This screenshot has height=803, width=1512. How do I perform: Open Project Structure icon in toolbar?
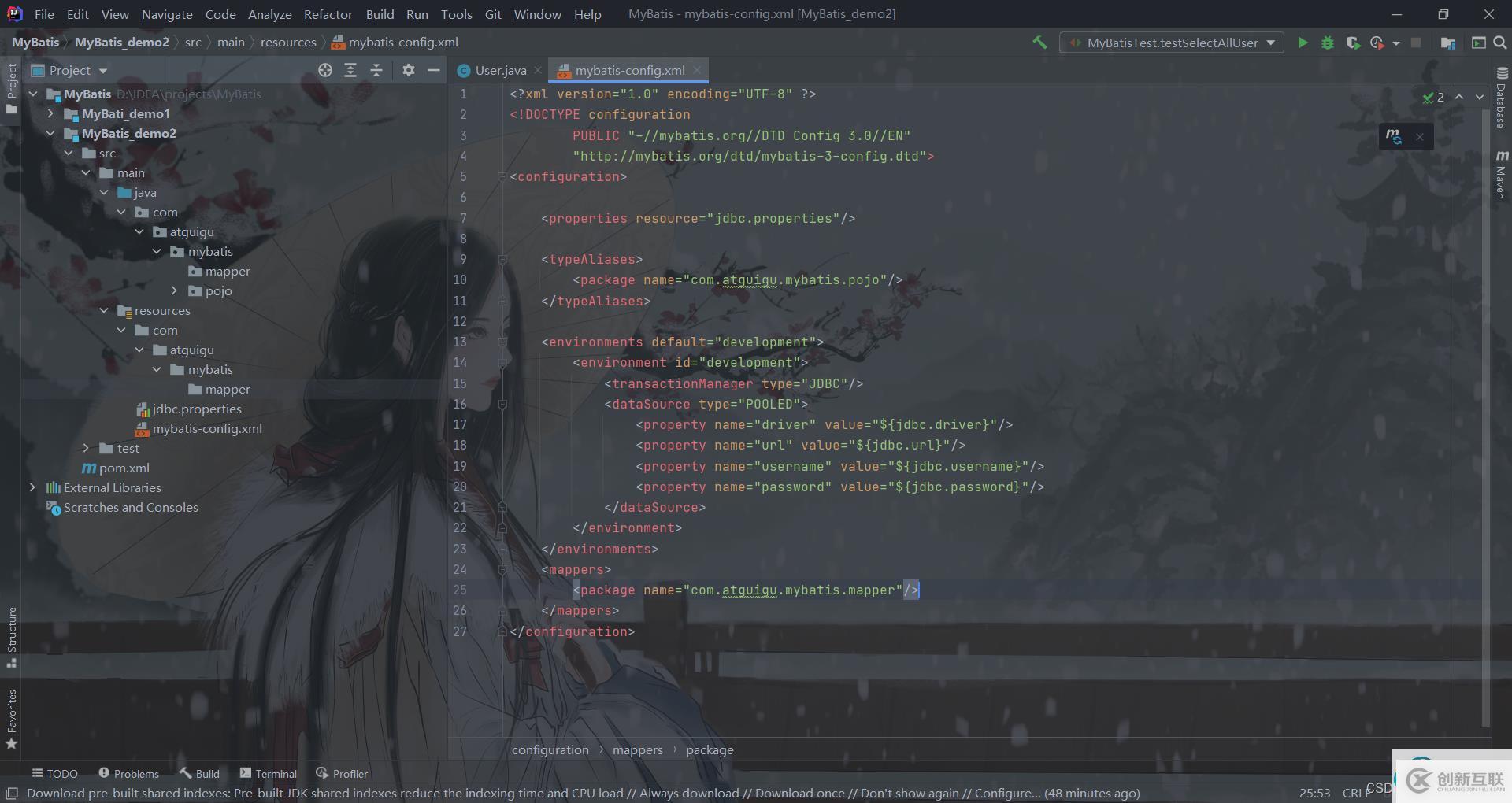tap(1447, 43)
